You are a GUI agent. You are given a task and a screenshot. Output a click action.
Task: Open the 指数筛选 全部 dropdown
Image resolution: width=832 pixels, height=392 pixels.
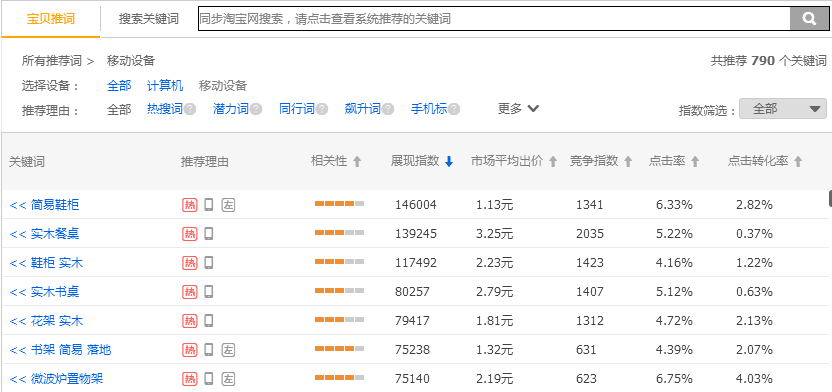point(783,109)
